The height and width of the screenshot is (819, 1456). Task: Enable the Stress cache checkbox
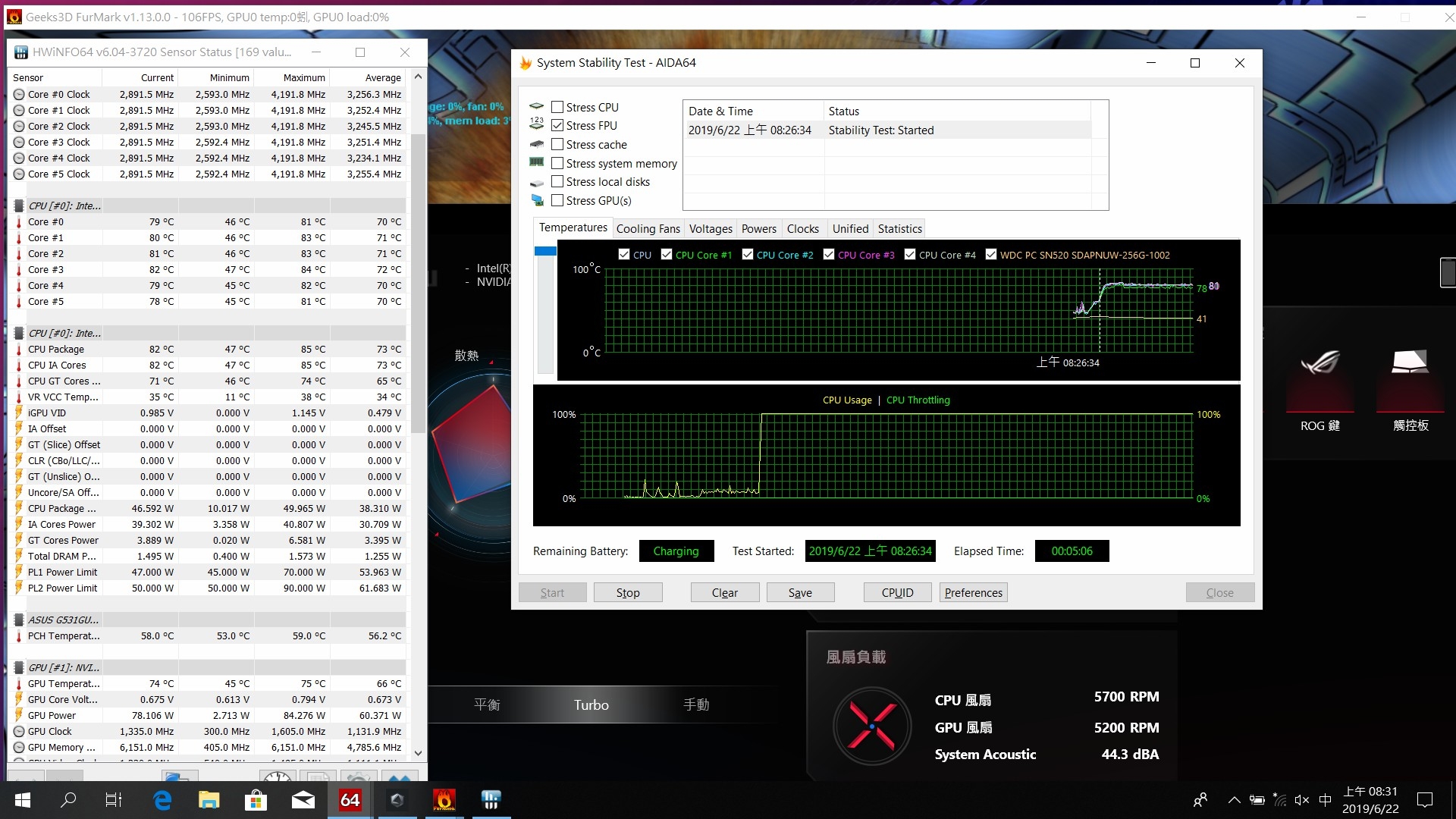[557, 144]
